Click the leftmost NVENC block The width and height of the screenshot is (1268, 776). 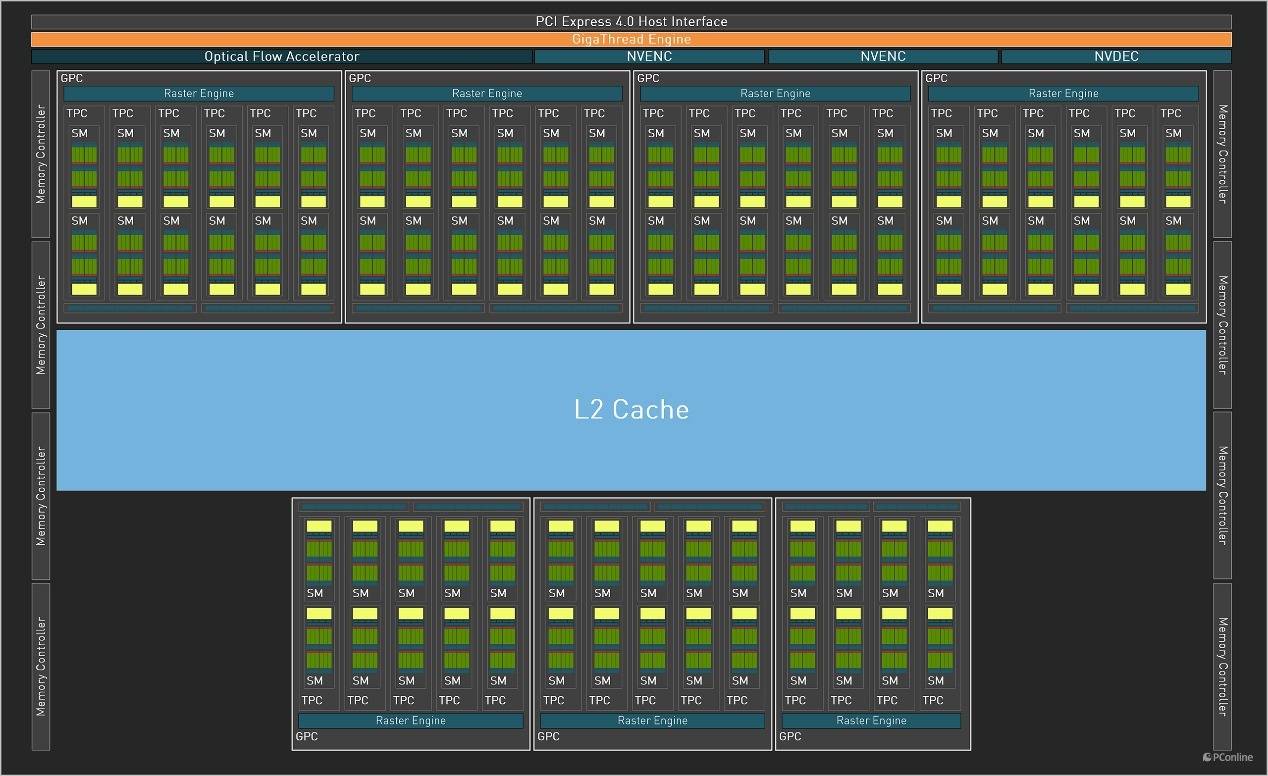649,57
